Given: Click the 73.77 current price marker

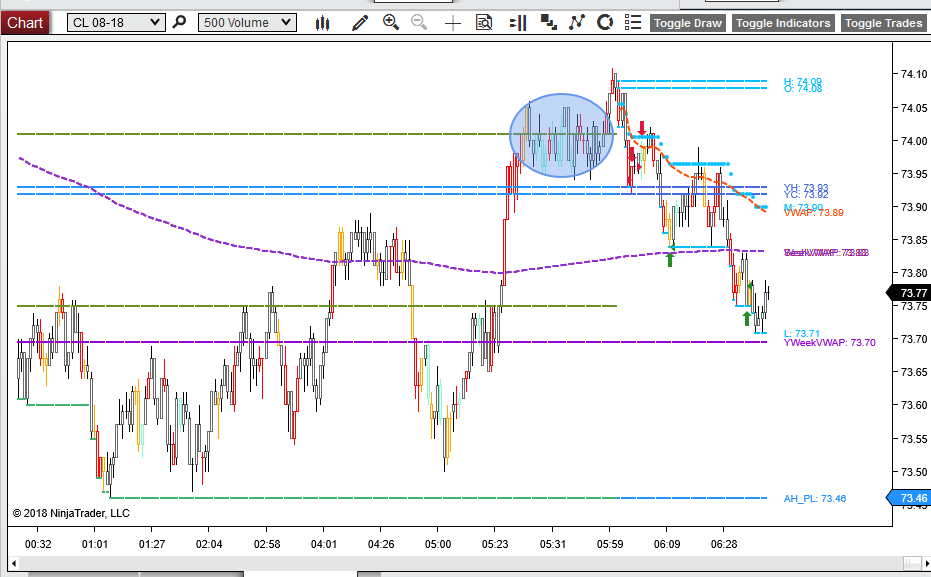Looking at the screenshot, I should (910, 293).
